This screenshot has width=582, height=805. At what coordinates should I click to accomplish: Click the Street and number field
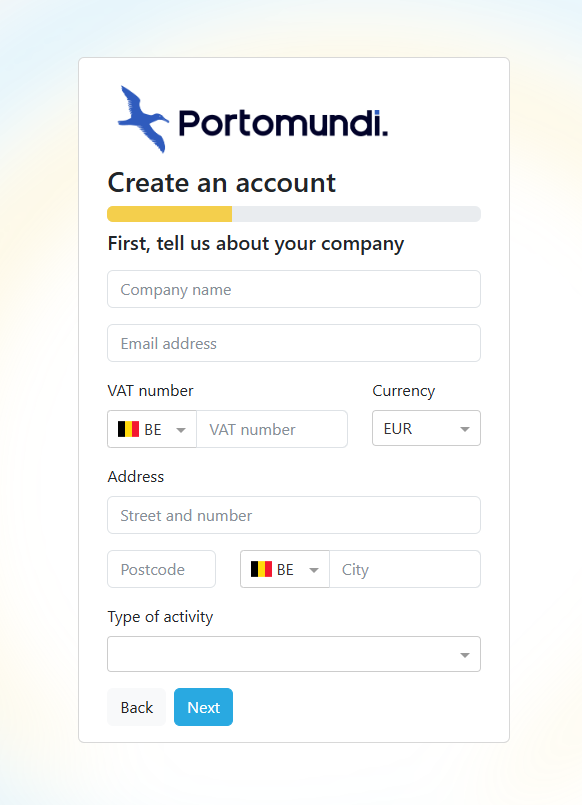point(293,514)
